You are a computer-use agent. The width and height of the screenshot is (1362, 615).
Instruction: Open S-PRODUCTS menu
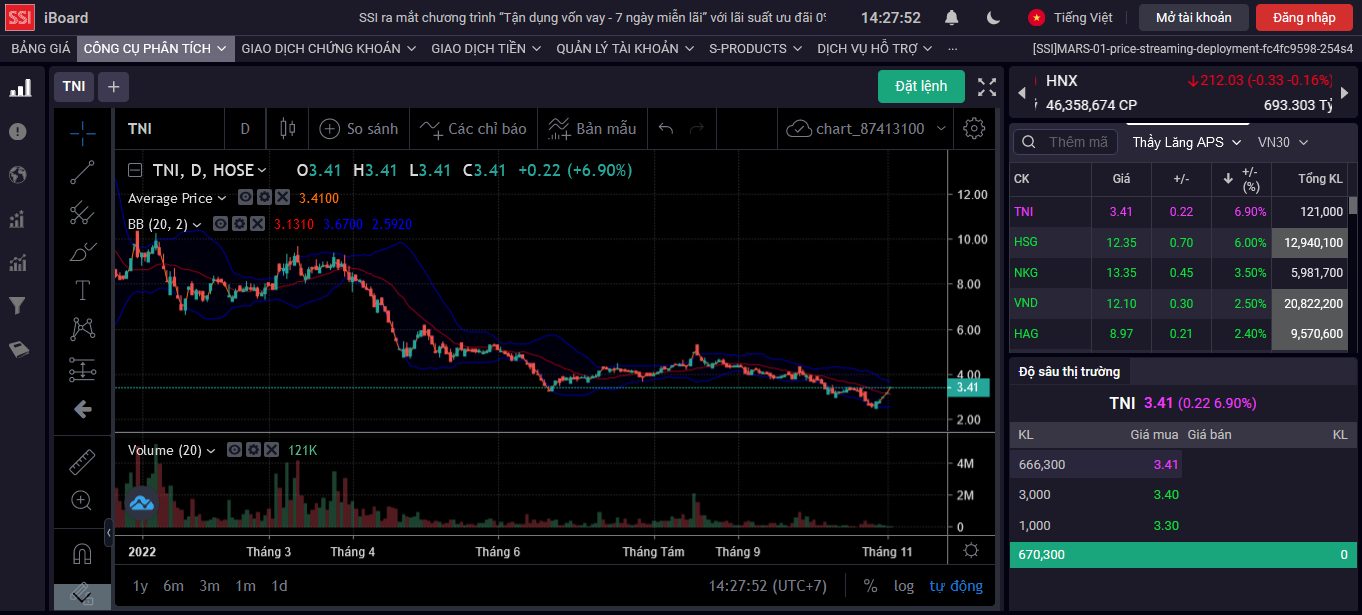click(x=757, y=48)
